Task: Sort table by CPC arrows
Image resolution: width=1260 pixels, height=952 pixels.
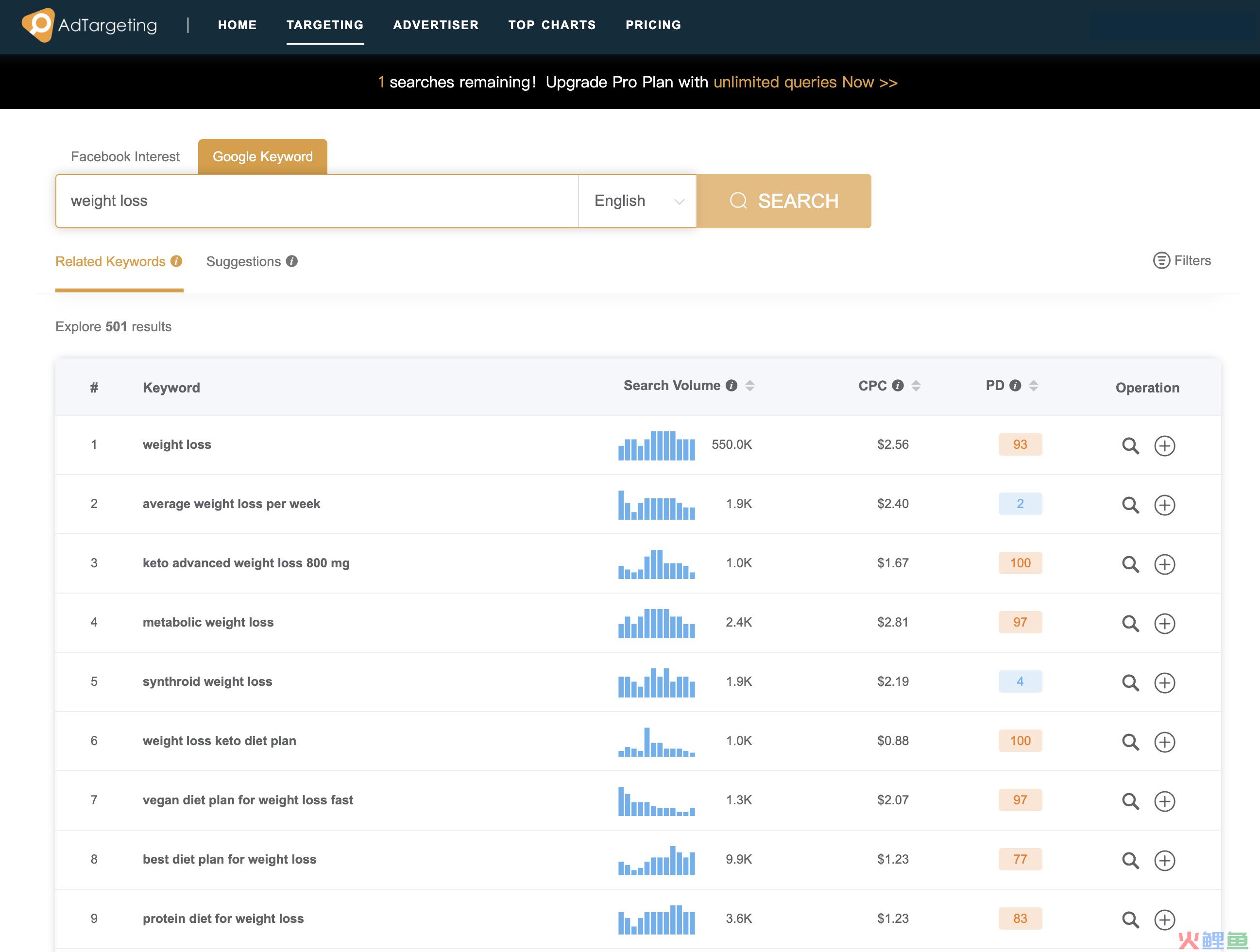Action: 916,386
